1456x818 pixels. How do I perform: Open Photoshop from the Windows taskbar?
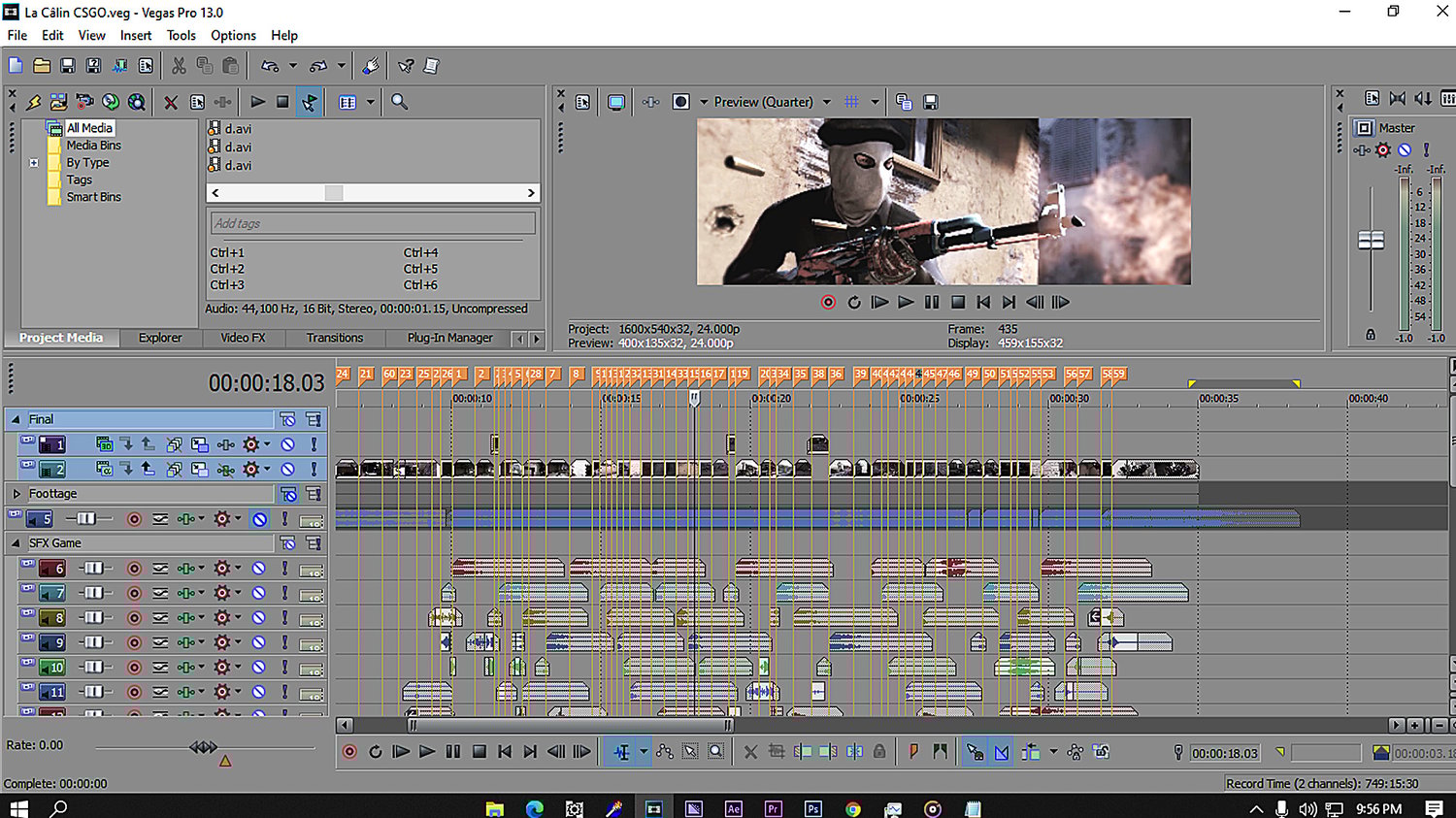[812, 808]
